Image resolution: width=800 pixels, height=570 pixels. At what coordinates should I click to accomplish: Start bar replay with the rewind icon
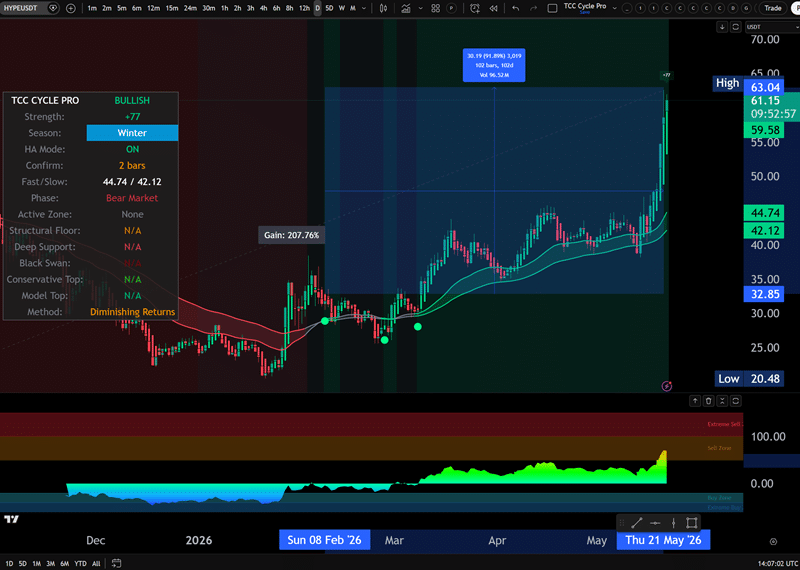[x=493, y=8]
